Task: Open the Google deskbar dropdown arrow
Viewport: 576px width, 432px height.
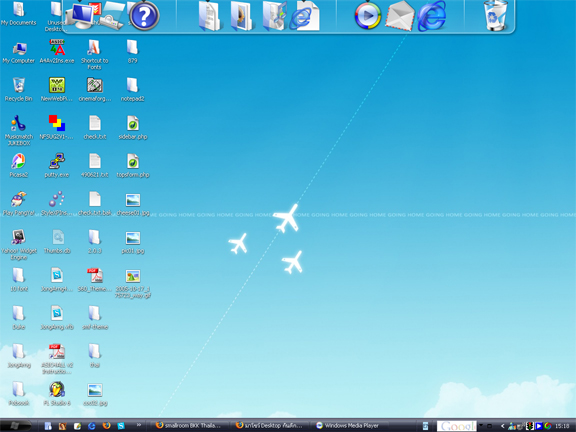Action: point(480,425)
